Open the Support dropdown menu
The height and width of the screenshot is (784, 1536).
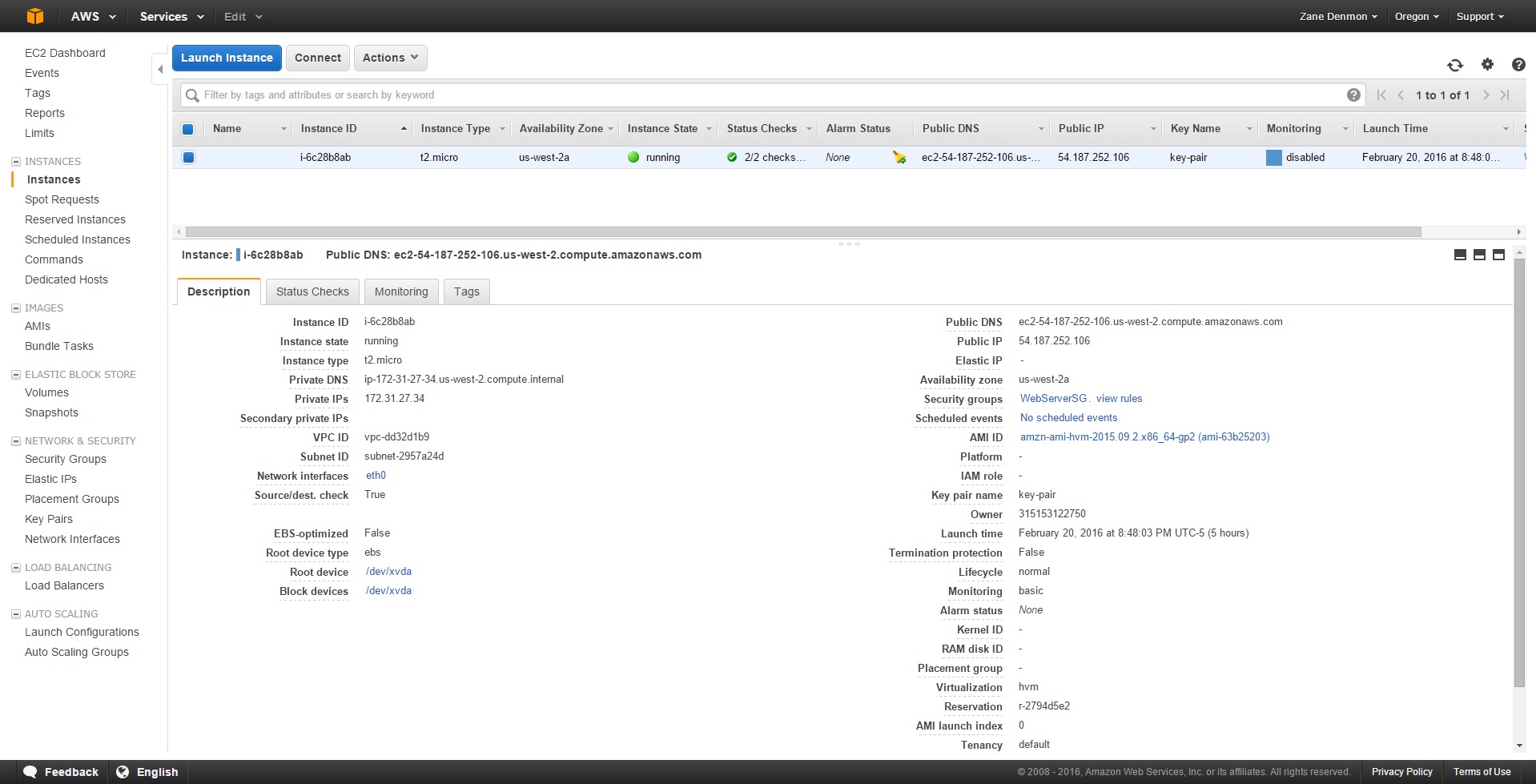1480,16
